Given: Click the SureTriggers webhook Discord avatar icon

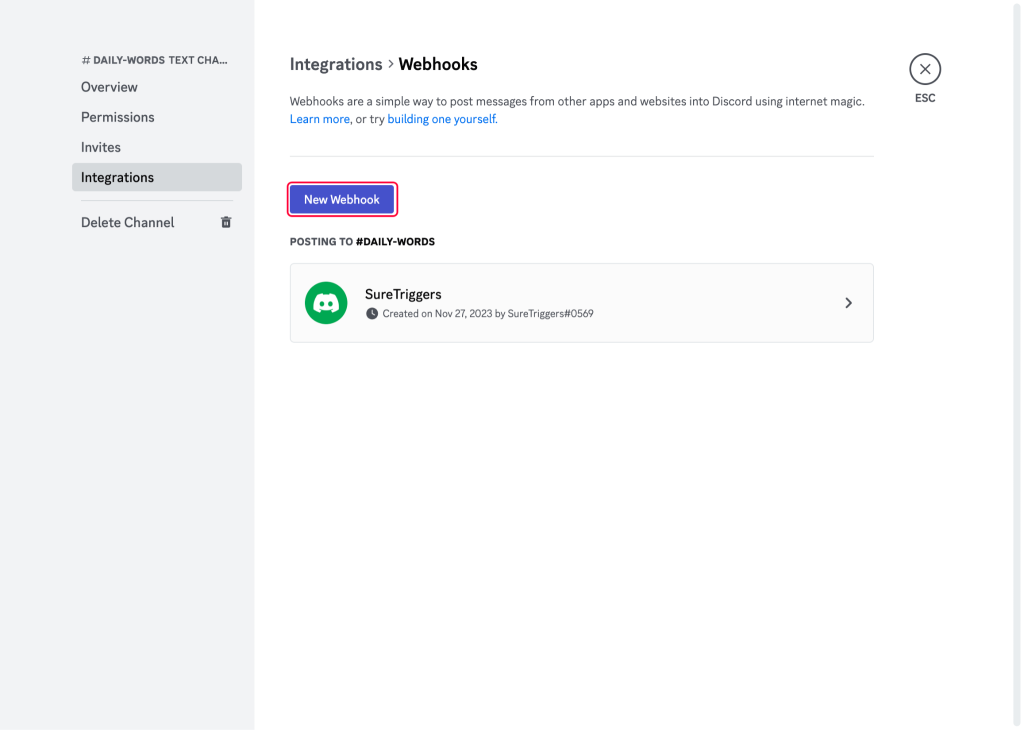Looking at the screenshot, I should coord(325,302).
